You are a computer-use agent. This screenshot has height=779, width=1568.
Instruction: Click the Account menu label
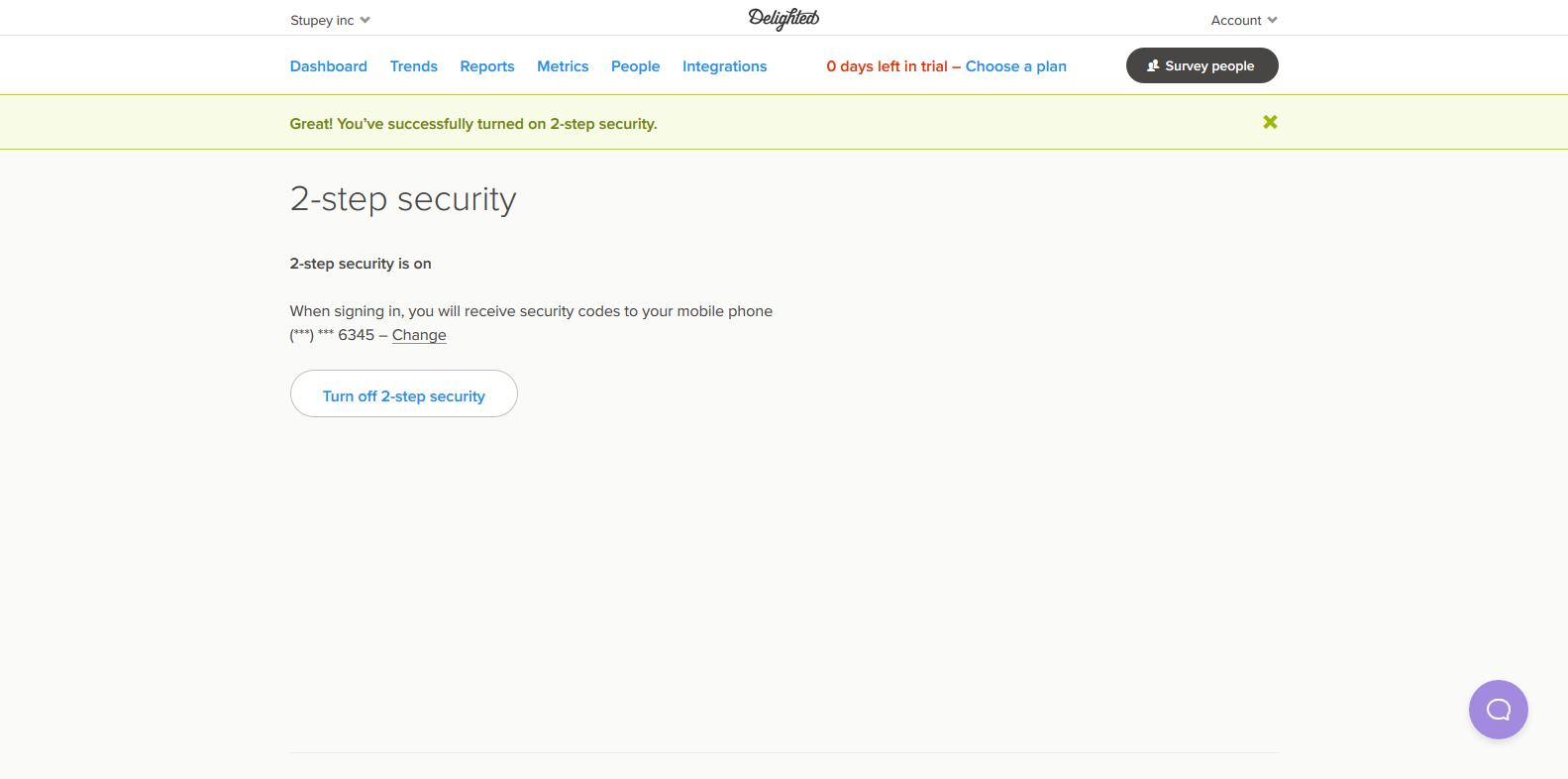pos(1236,20)
